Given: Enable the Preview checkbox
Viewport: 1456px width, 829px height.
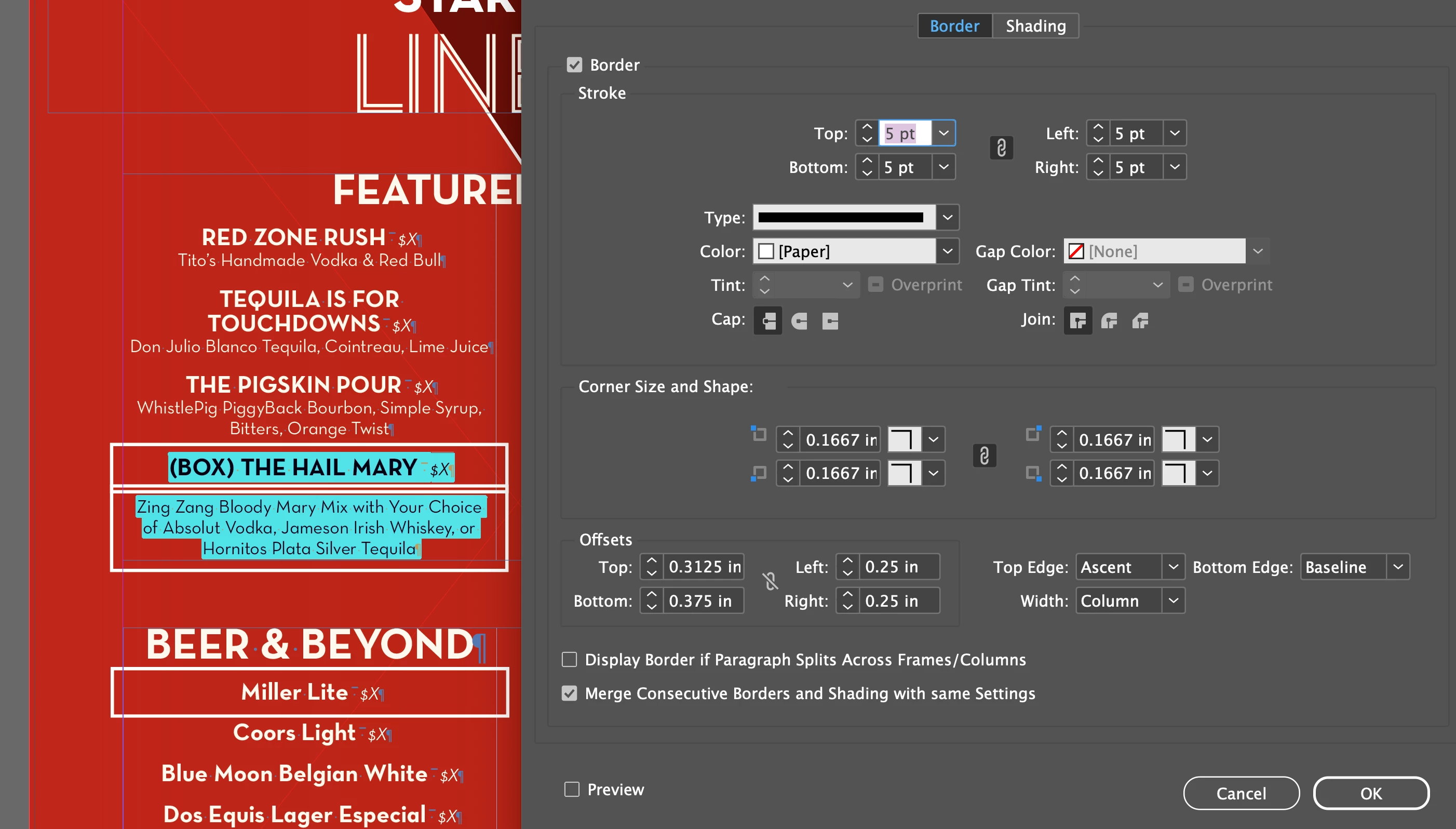Looking at the screenshot, I should pos(572,789).
